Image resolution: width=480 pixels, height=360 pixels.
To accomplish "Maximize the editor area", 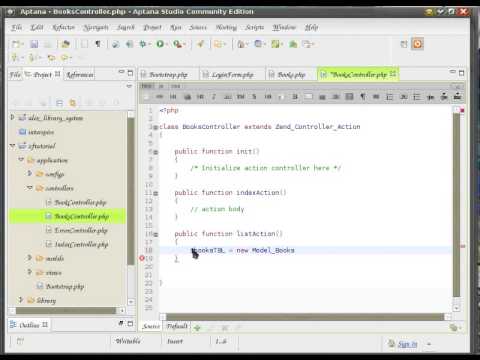I will pyautogui.click(x=462, y=73).
